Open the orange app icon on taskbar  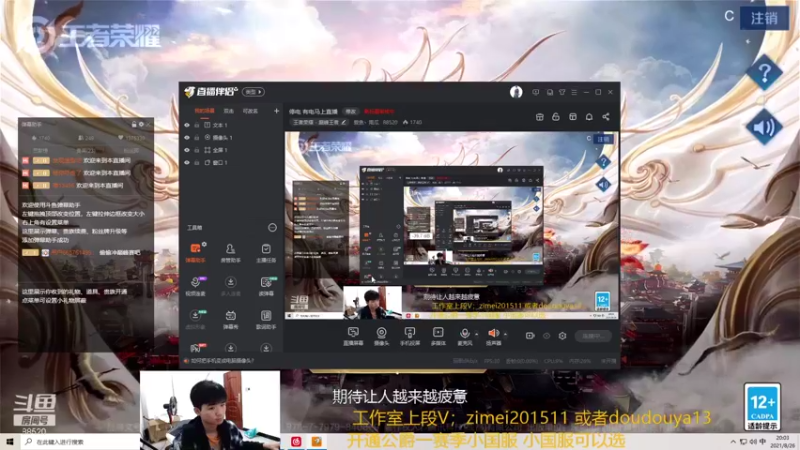(316, 442)
